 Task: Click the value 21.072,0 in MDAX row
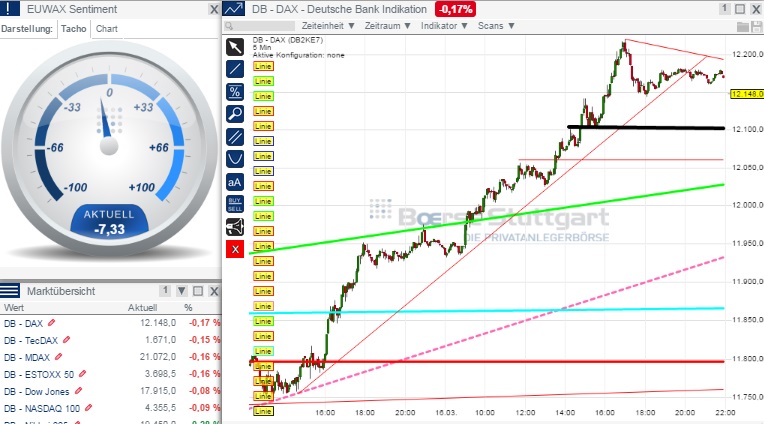[158, 357]
